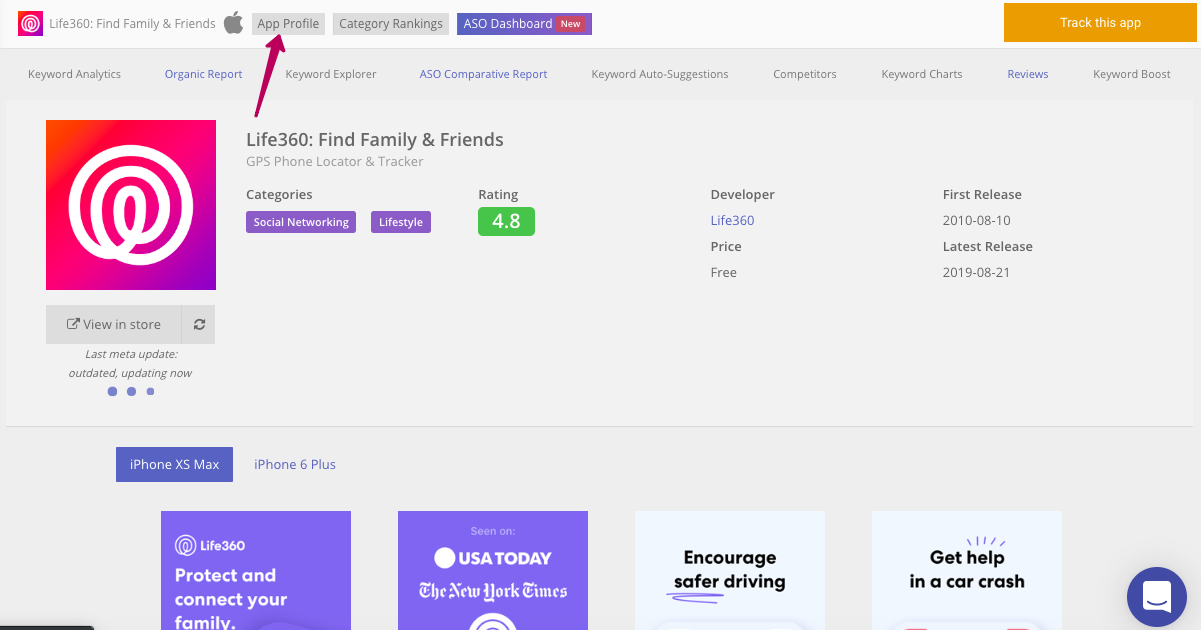Go to Keyword Analytics
This screenshot has width=1201, height=630.
(x=75, y=74)
